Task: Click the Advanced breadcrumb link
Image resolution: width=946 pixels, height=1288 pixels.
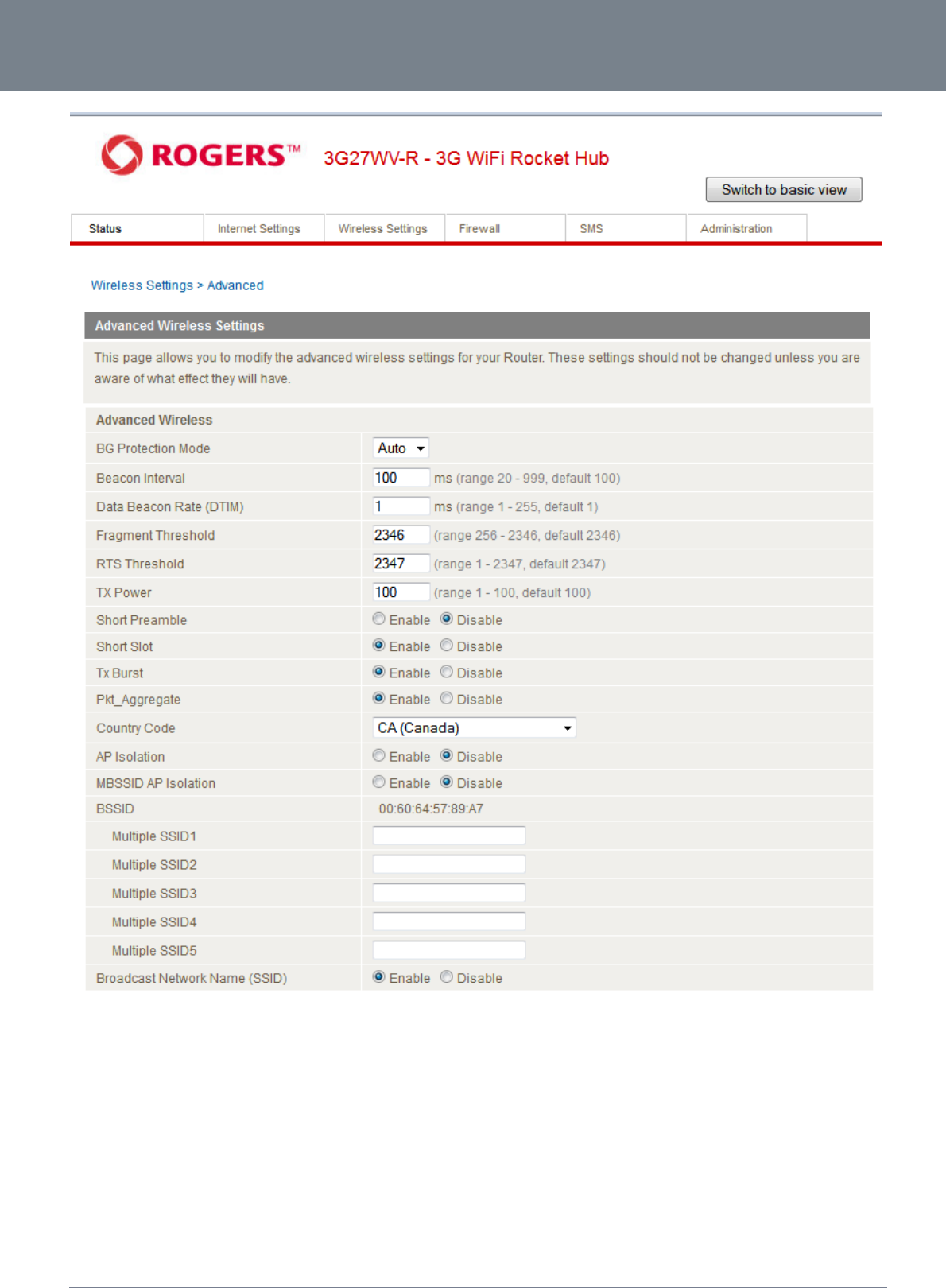Action: pos(235,285)
